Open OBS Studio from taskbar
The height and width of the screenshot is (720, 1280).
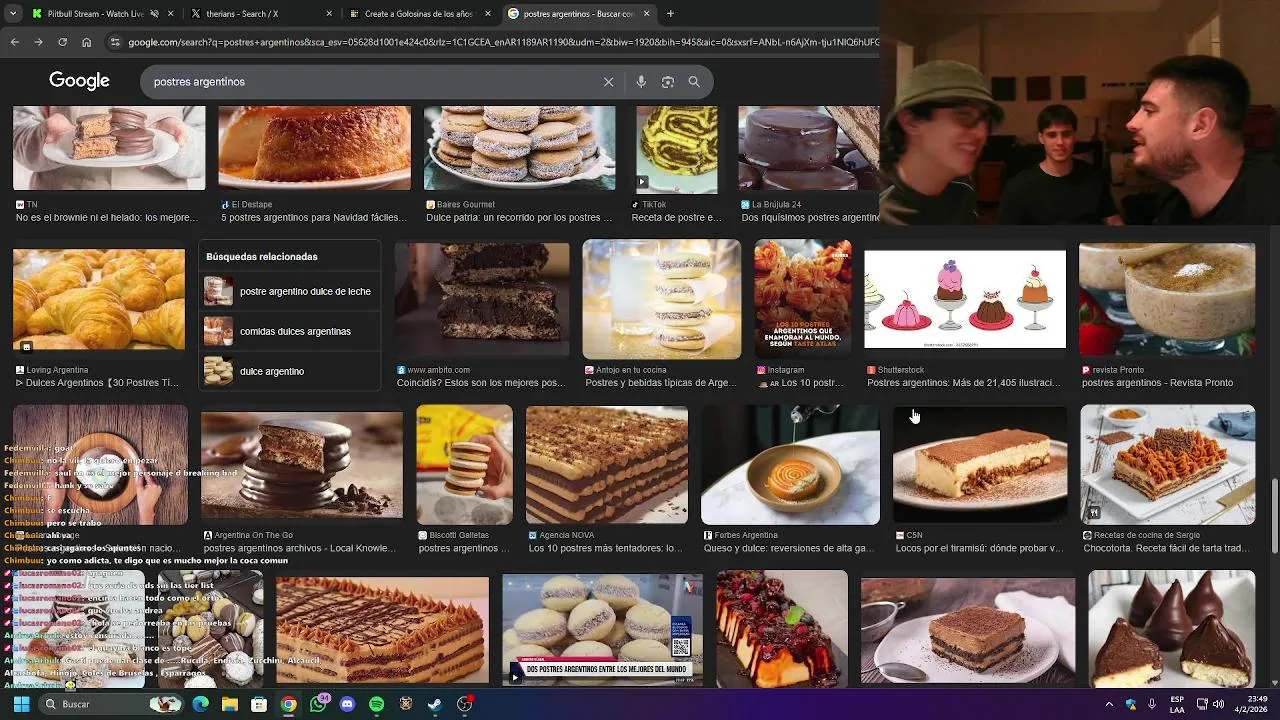(464, 704)
